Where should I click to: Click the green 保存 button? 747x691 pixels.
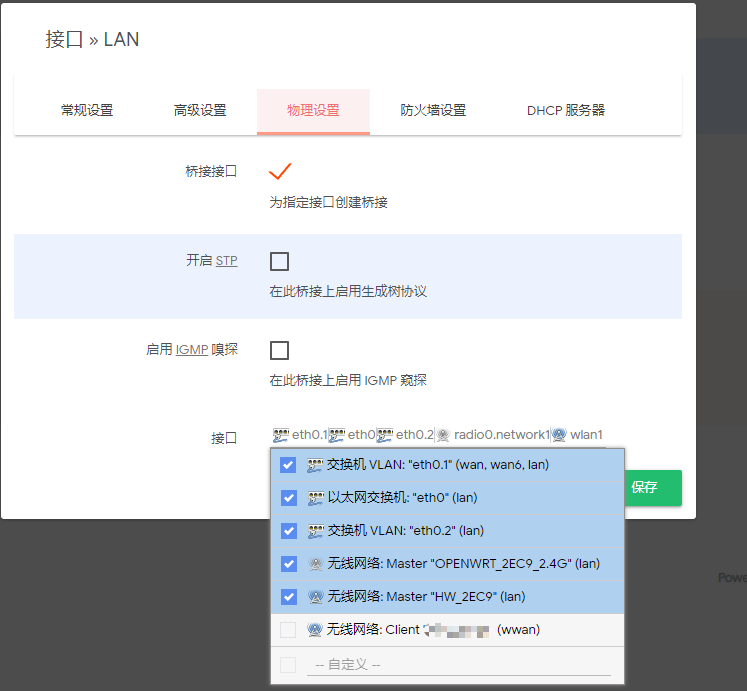point(648,488)
